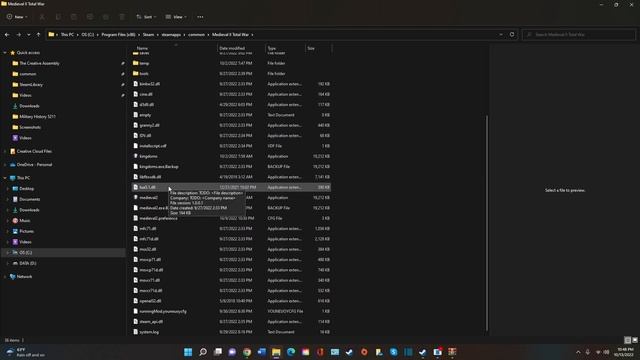Collapse the This PC tree node

click(x=5, y=178)
